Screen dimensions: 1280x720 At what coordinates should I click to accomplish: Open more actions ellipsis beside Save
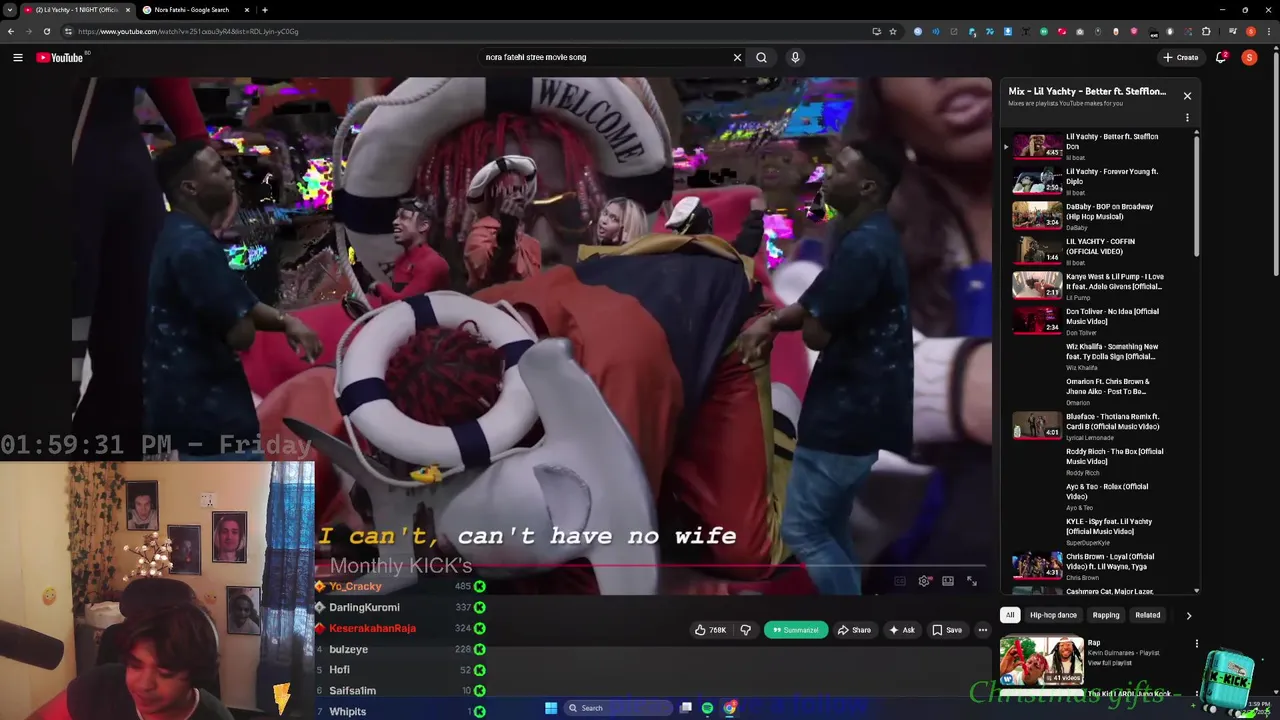click(x=983, y=630)
